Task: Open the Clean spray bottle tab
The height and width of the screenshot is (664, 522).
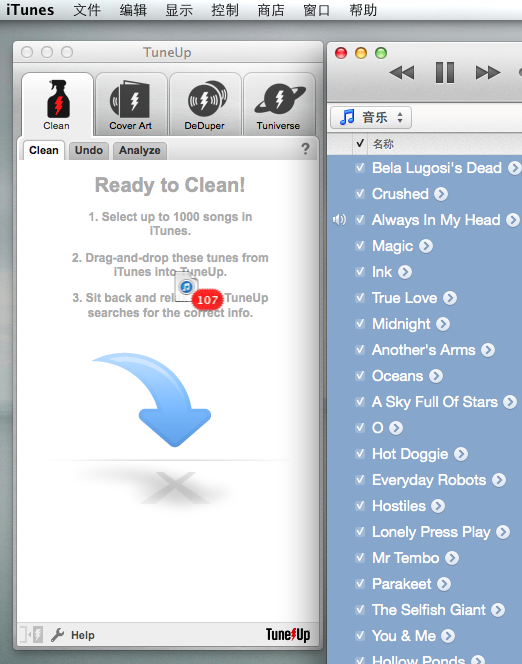Action: pos(57,104)
